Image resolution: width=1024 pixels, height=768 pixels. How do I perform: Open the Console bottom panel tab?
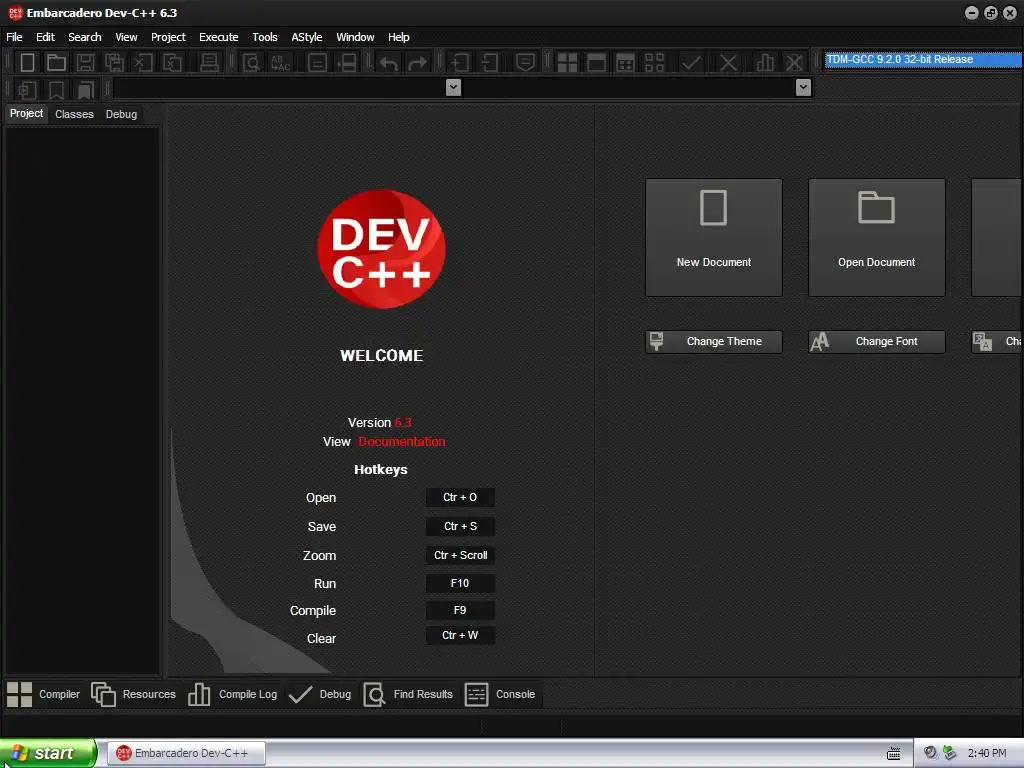(500, 694)
